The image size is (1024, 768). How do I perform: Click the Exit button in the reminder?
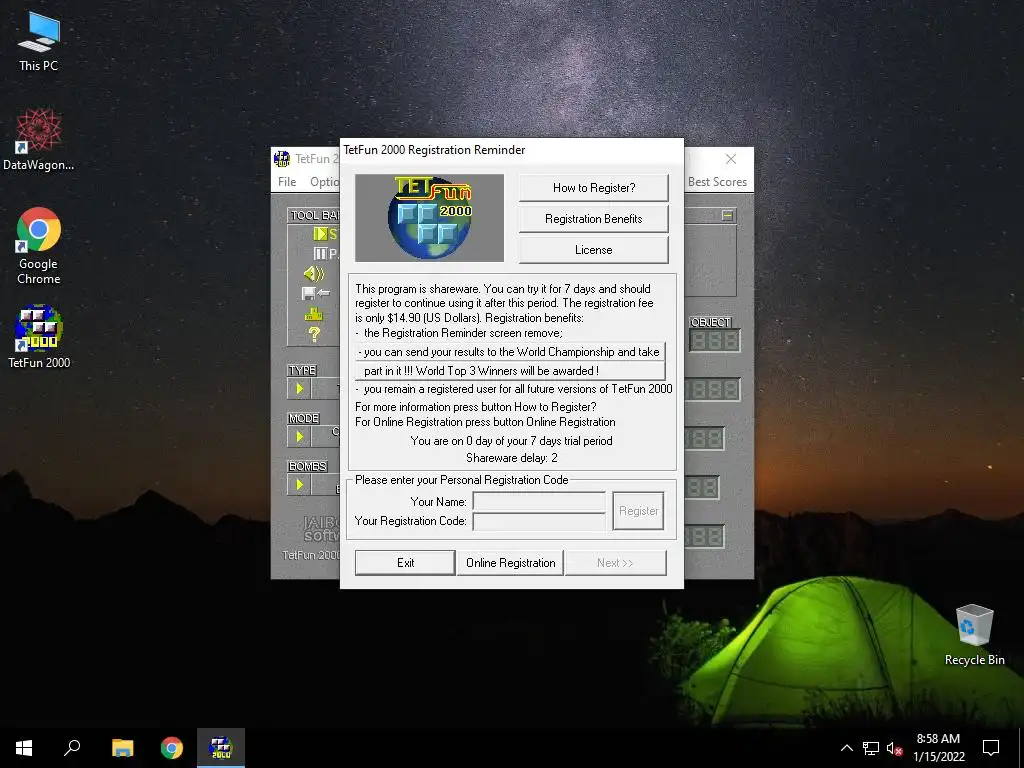pos(405,563)
